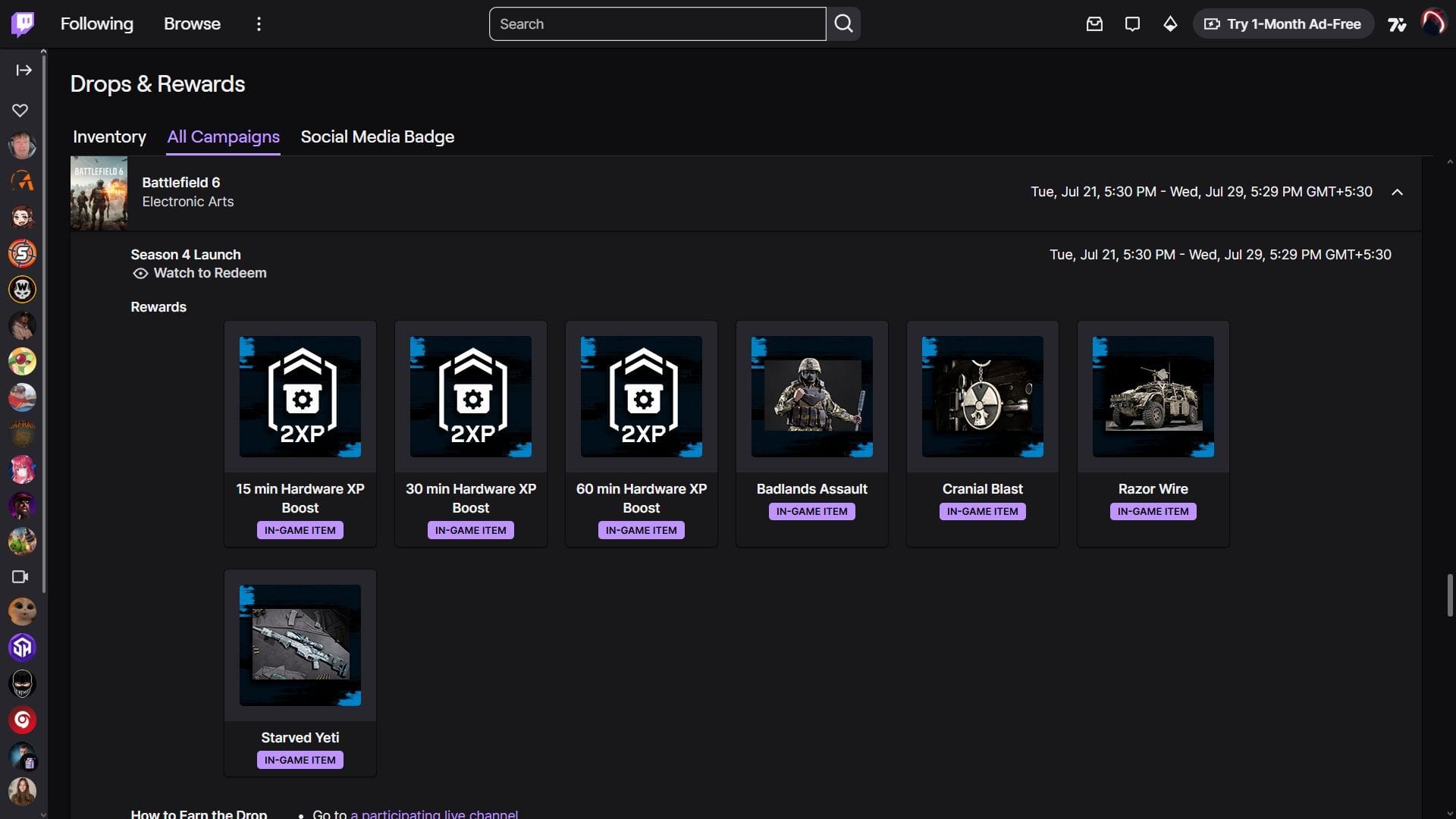Screen dimensions: 1456x819
Task: Select the Cranial Blast reward image
Action: pos(983,397)
